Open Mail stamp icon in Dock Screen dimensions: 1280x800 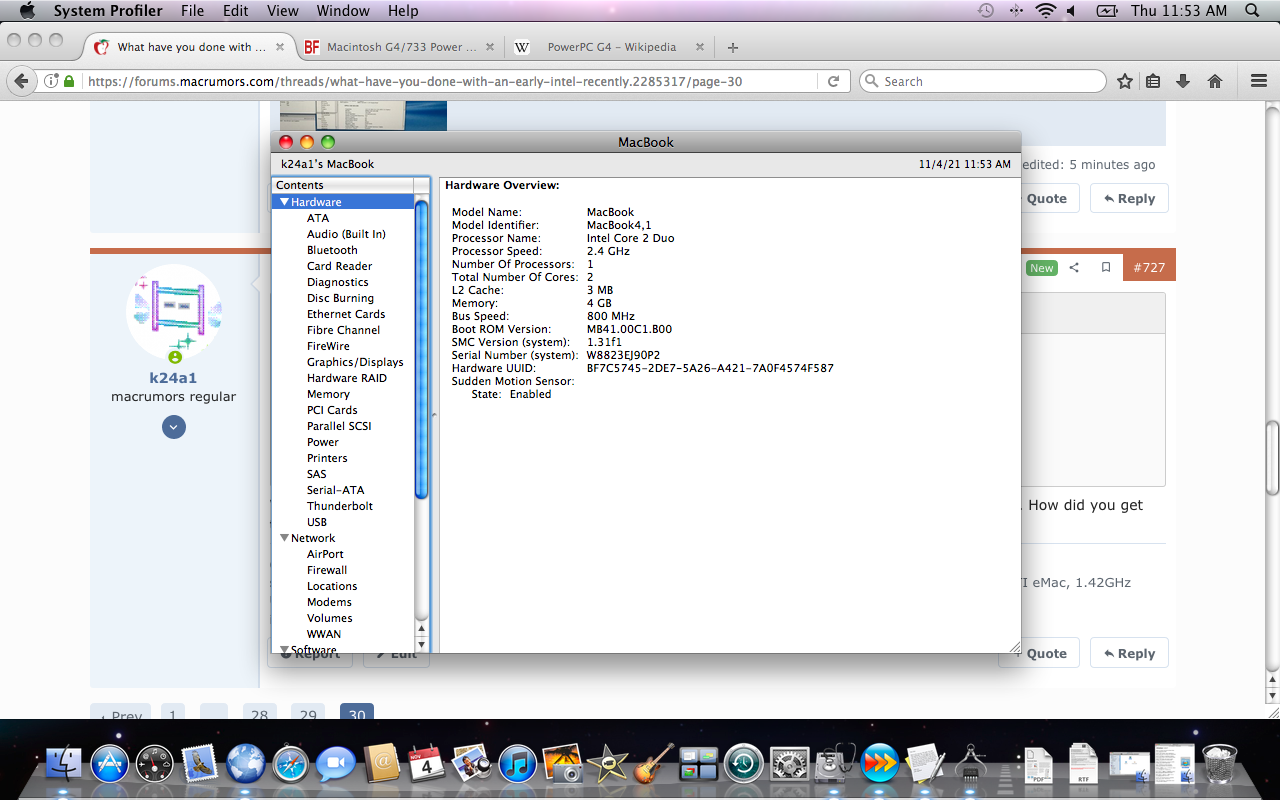pos(200,763)
